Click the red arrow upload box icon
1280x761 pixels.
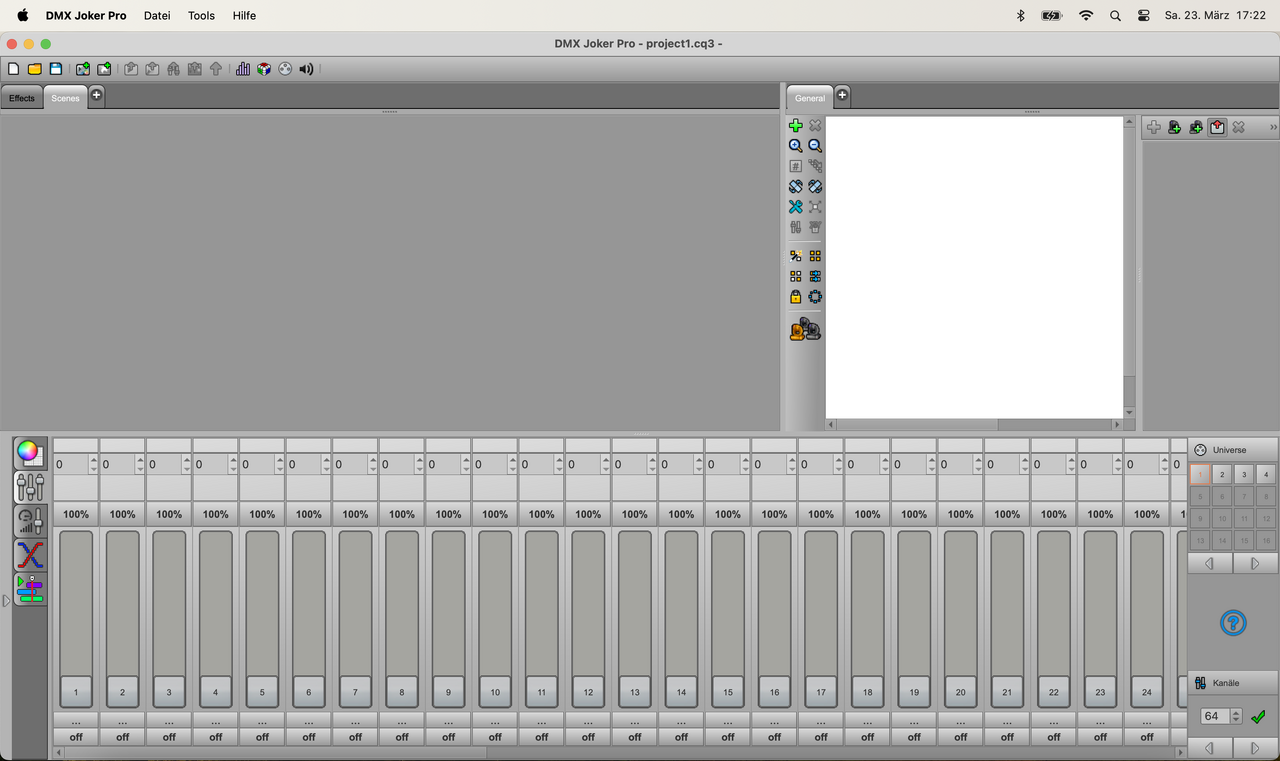pos(1217,127)
